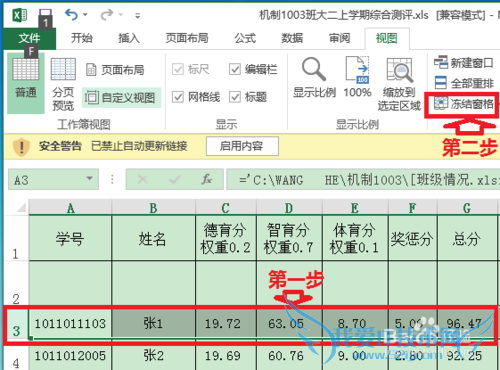The image size is (500, 370).
Task: Open a 新建窗口 new window
Action: (463, 63)
